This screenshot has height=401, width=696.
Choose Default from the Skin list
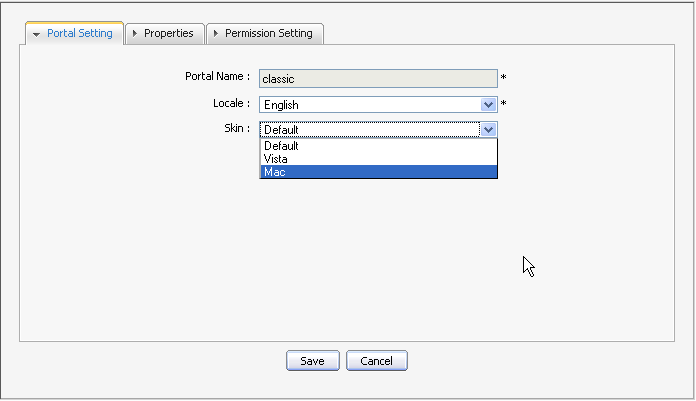[x=379, y=146]
